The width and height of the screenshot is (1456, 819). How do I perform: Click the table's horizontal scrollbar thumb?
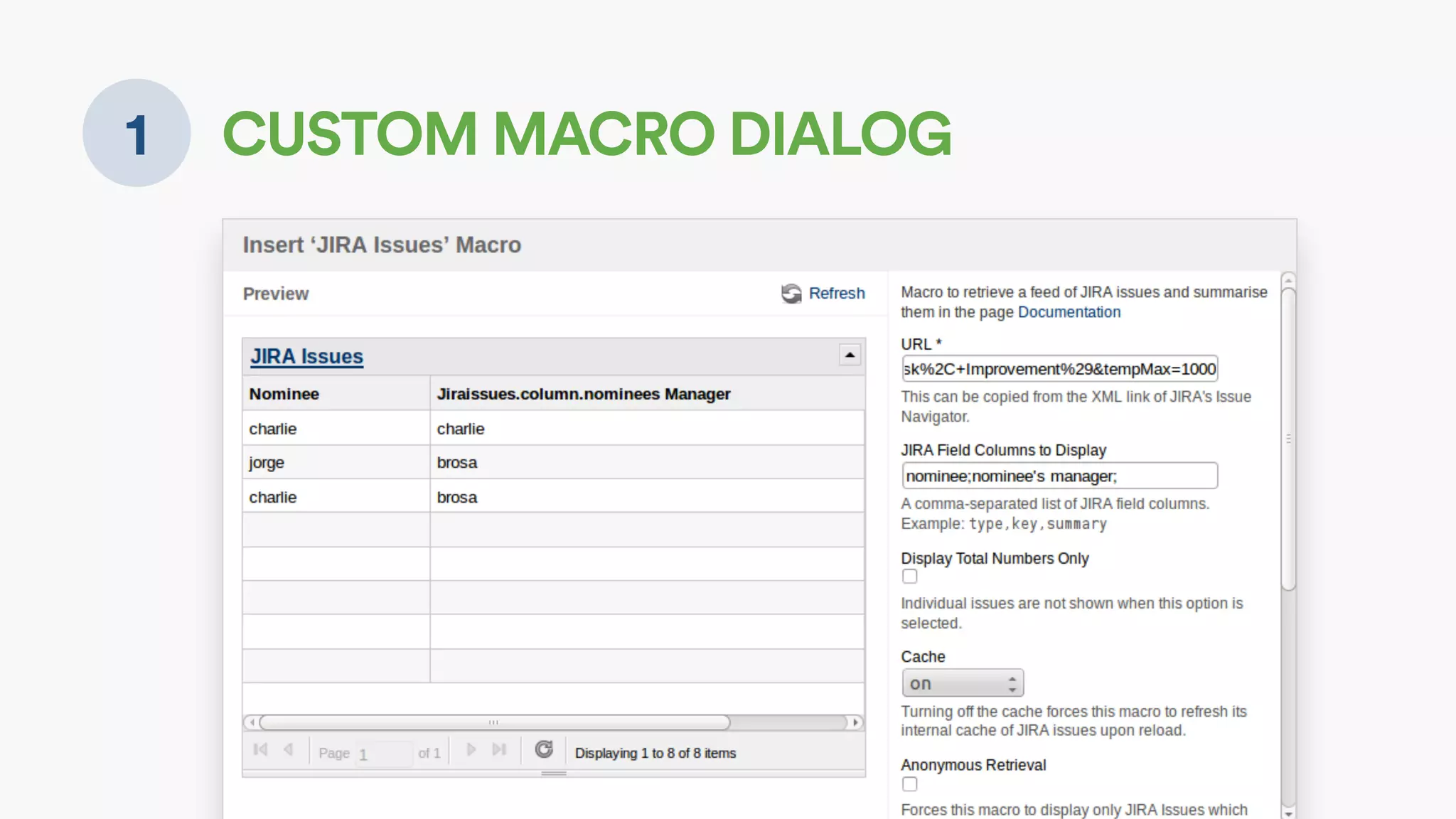(x=495, y=722)
